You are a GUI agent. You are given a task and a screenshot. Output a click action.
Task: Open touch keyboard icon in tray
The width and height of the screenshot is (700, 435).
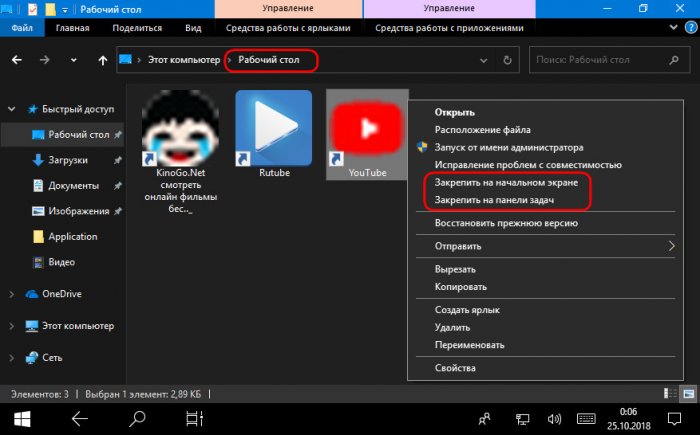click(x=586, y=419)
